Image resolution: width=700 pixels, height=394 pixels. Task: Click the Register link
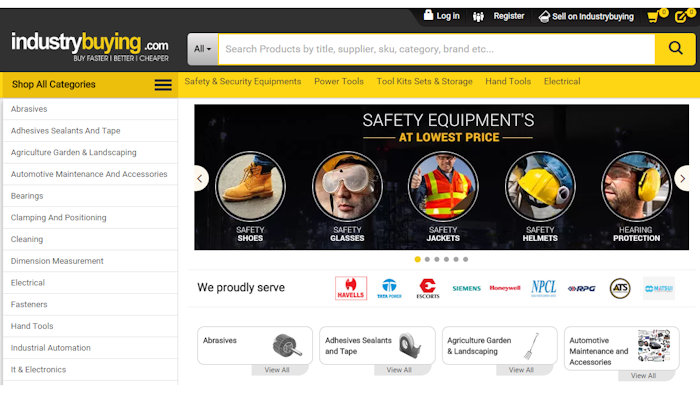[508, 16]
